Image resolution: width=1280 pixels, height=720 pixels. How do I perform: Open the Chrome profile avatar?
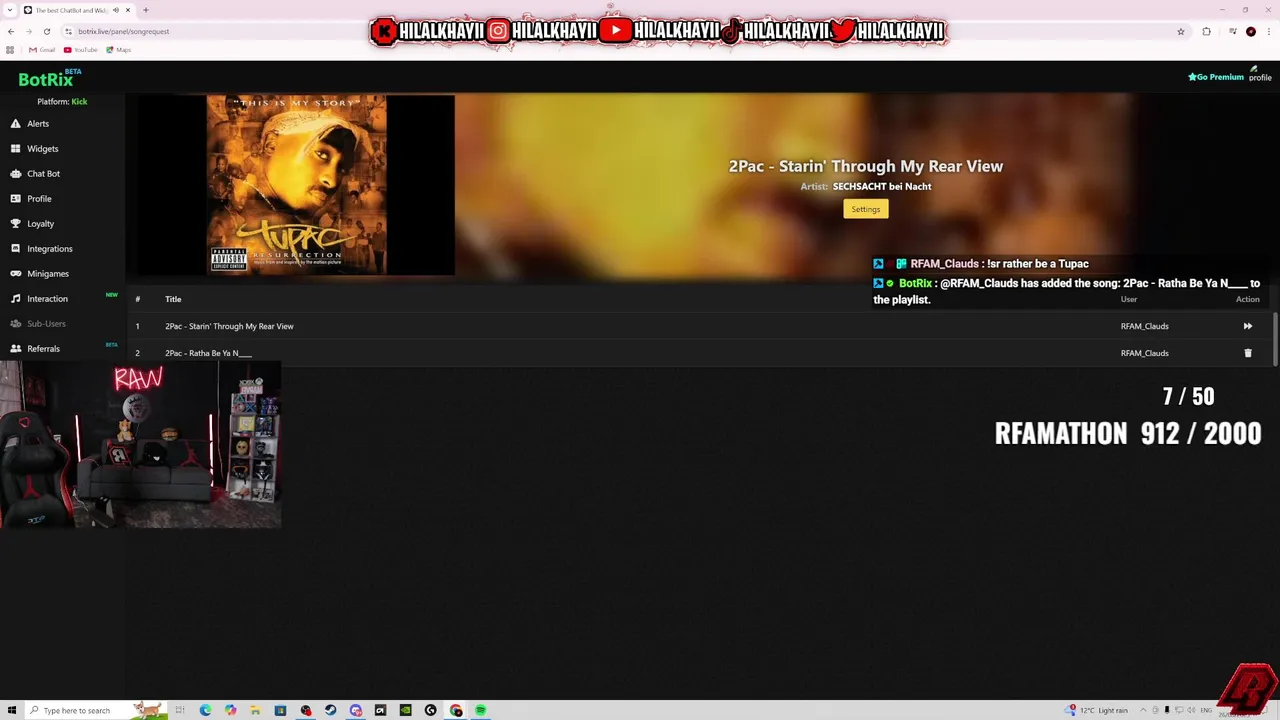coord(1251,32)
